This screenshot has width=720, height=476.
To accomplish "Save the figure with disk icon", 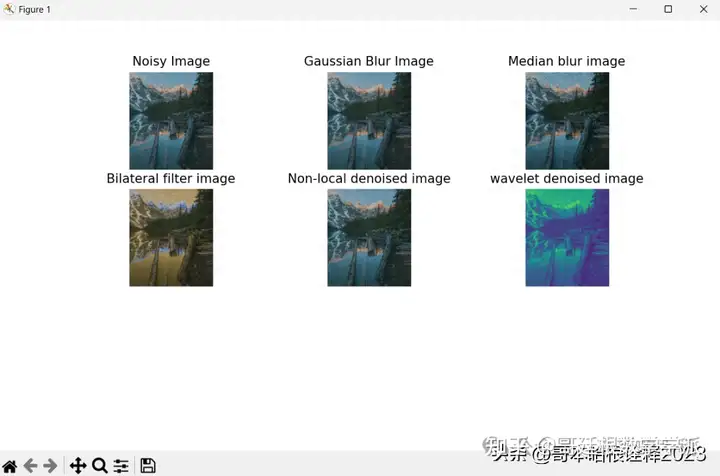I will pos(148,466).
